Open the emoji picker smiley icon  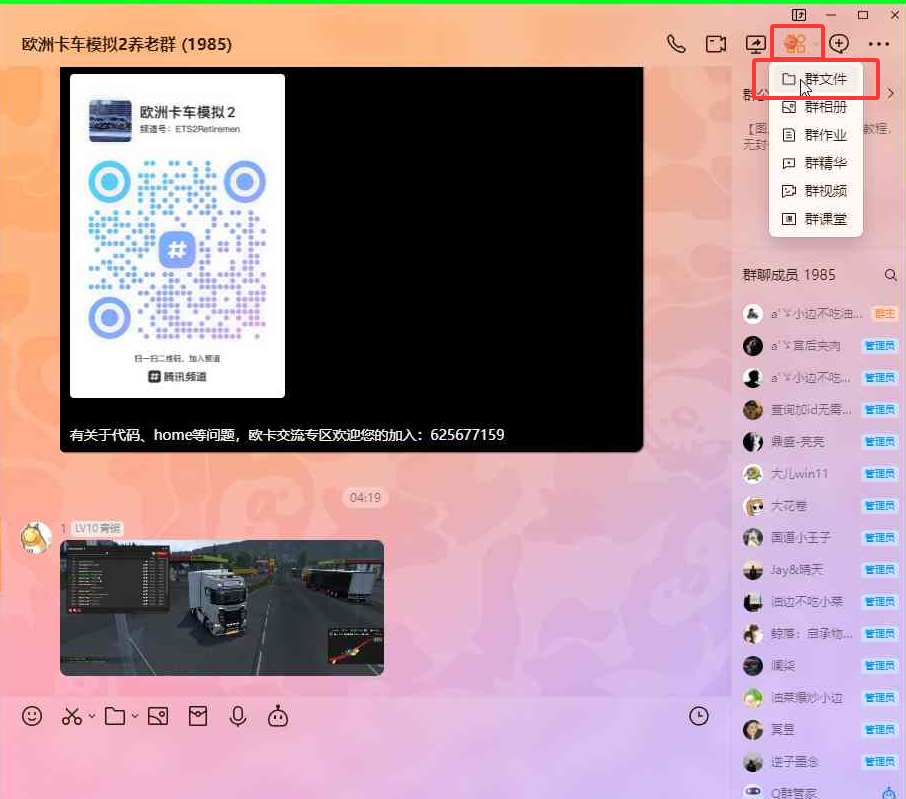pos(32,716)
